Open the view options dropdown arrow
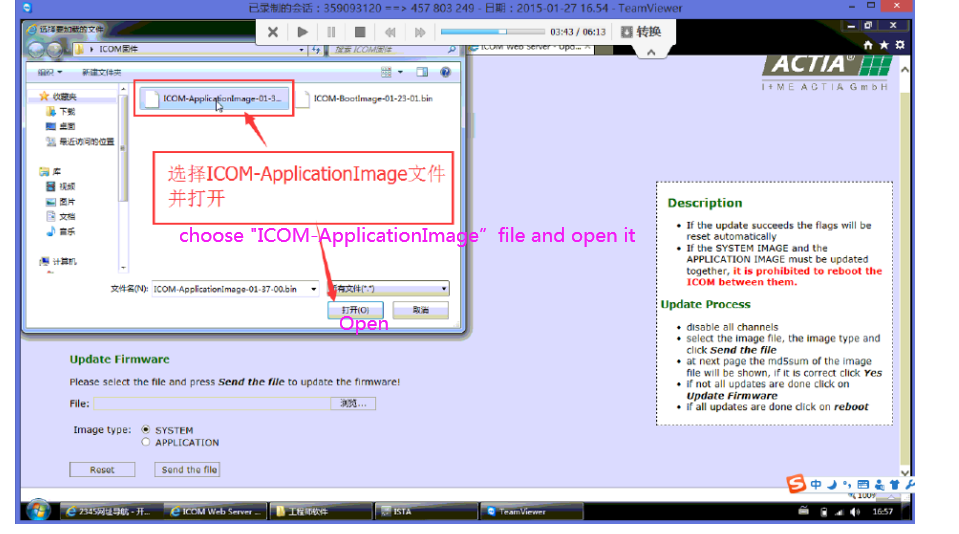 (401, 72)
